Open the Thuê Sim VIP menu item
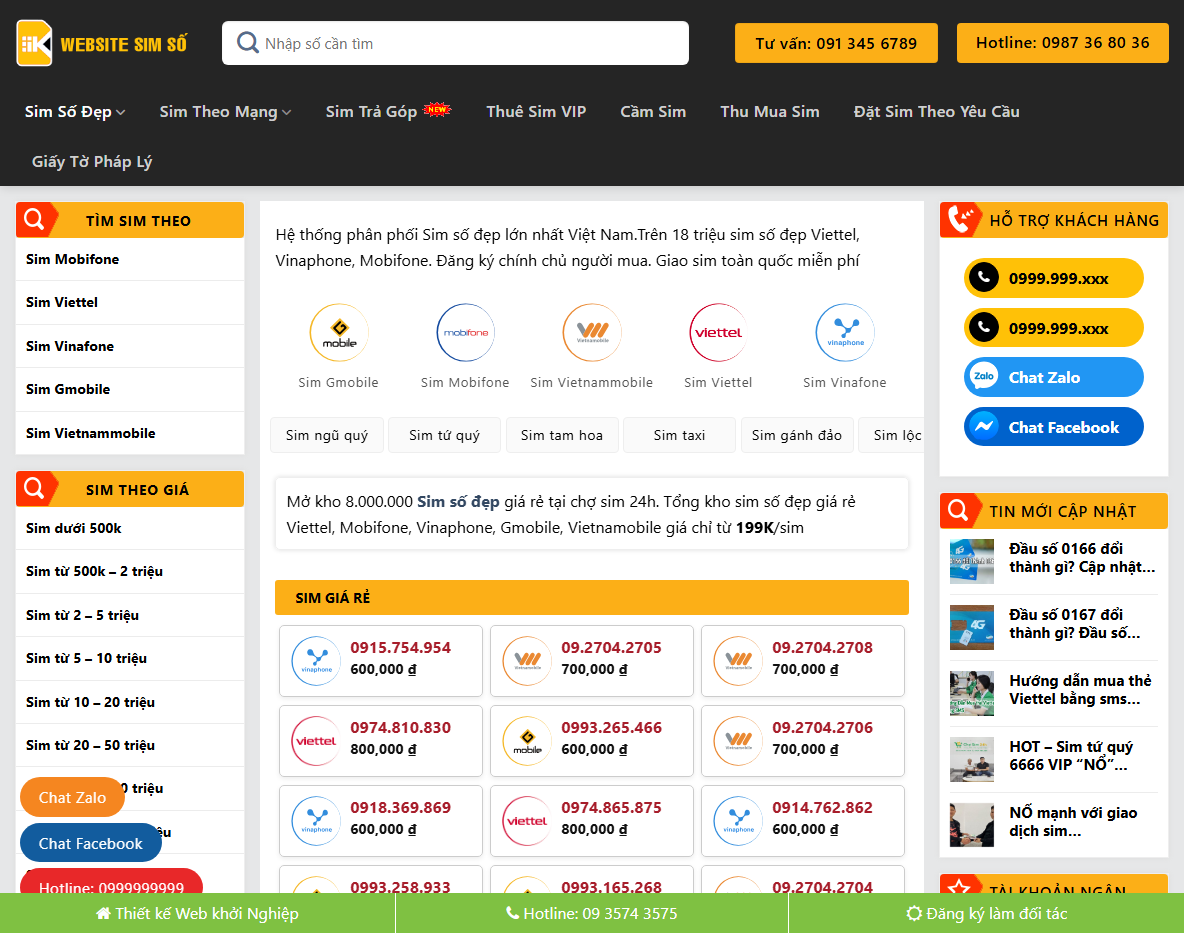Screen dimensions: 1184x933 pos(536,111)
